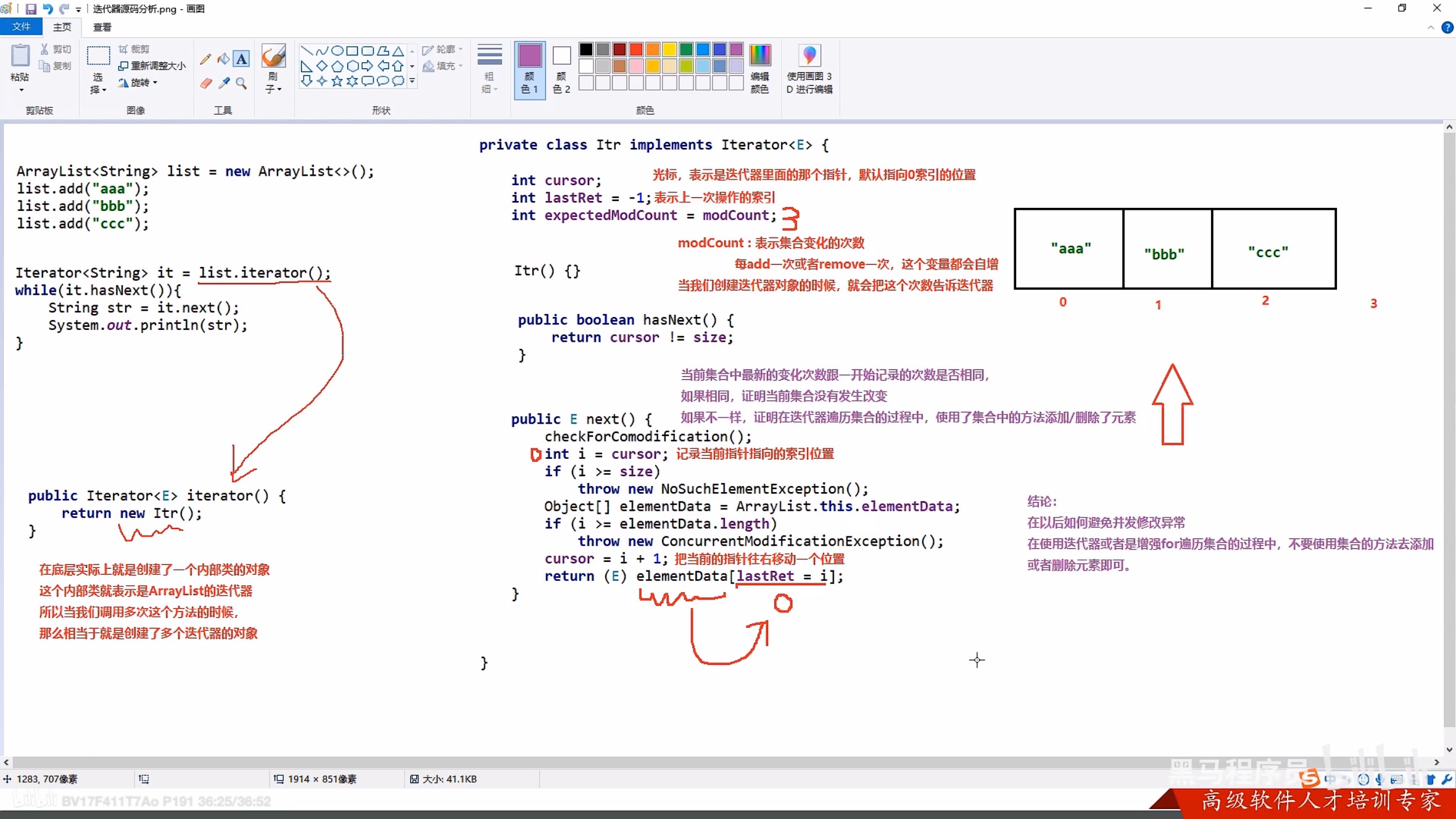Pick the Eraser tool
Image resolution: width=1456 pixels, height=819 pixels.
(x=205, y=83)
